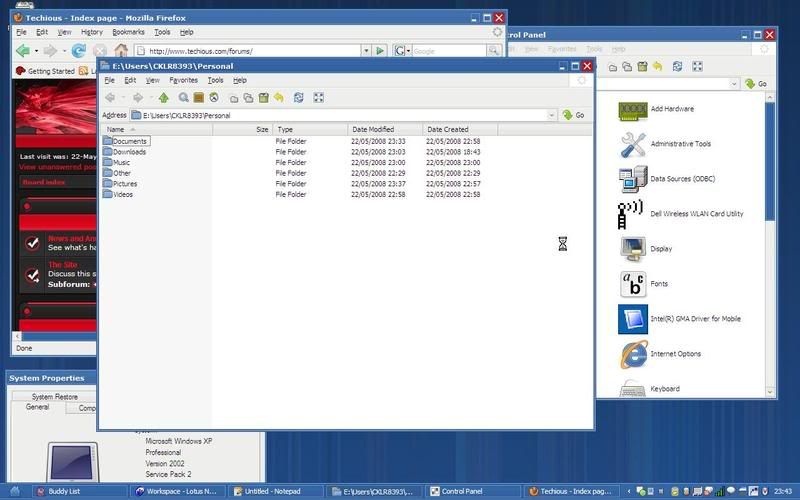Open Explorer File menu
This screenshot has height=500, width=800.
point(109,80)
